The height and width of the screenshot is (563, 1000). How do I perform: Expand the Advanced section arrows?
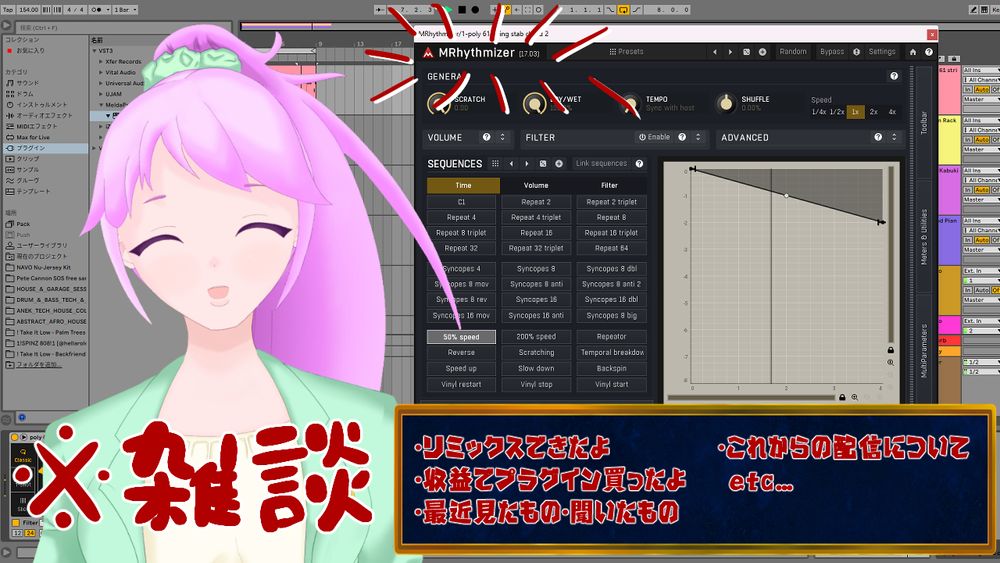click(x=894, y=137)
